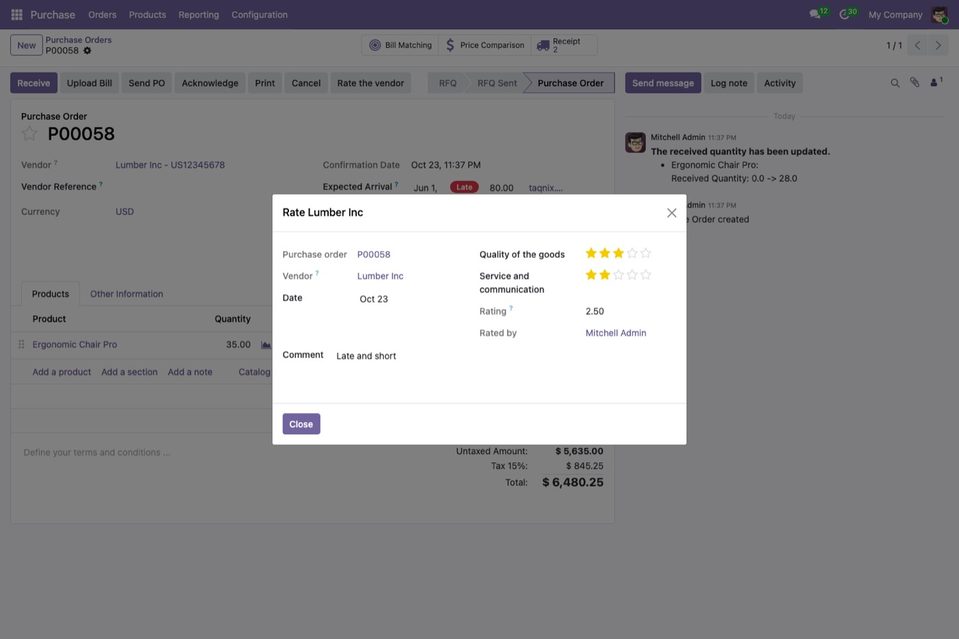Open the apps grid menu icon
Screen dimensions: 959x639
pyautogui.click(x=17, y=14)
